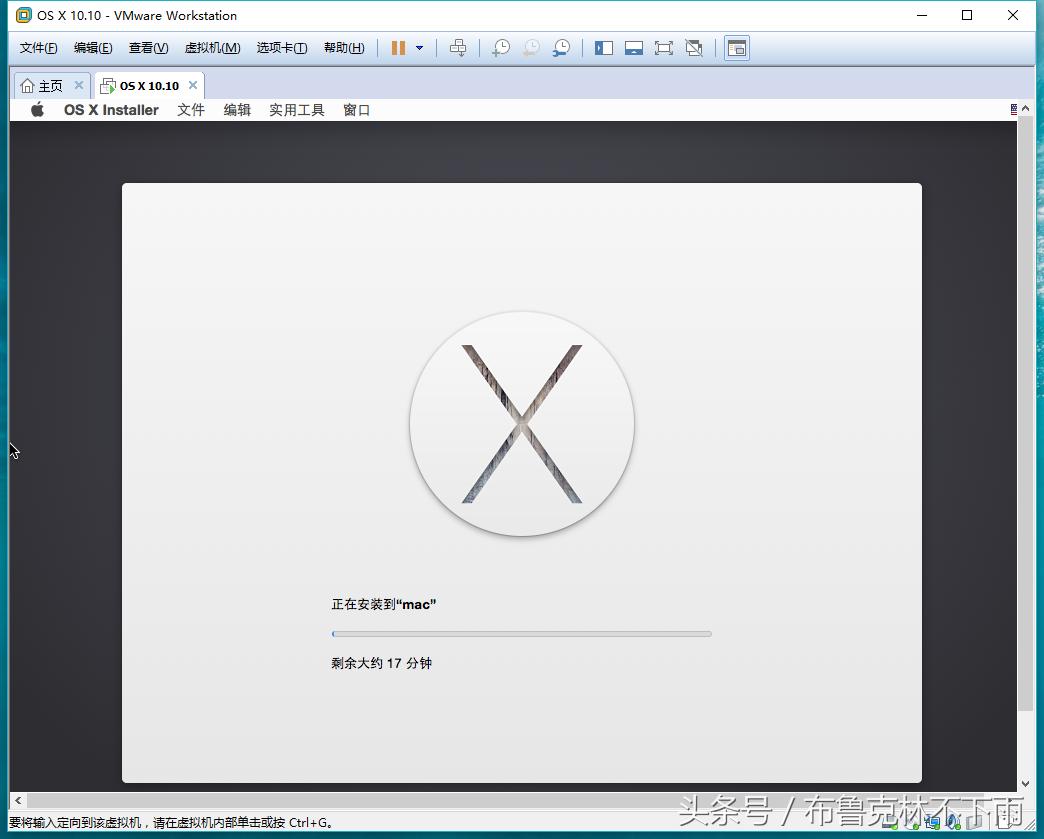This screenshot has height=839, width=1044.
Task: Close the 主页 tab
Action: pyautogui.click(x=79, y=85)
